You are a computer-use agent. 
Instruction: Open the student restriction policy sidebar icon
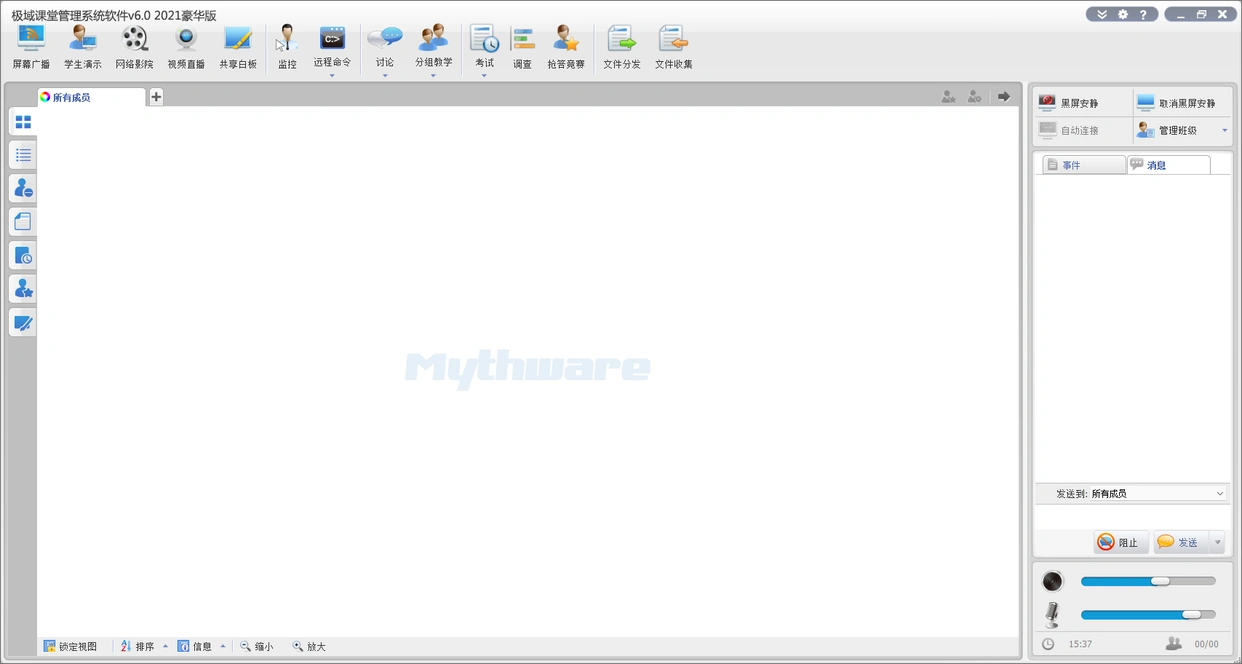23,188
